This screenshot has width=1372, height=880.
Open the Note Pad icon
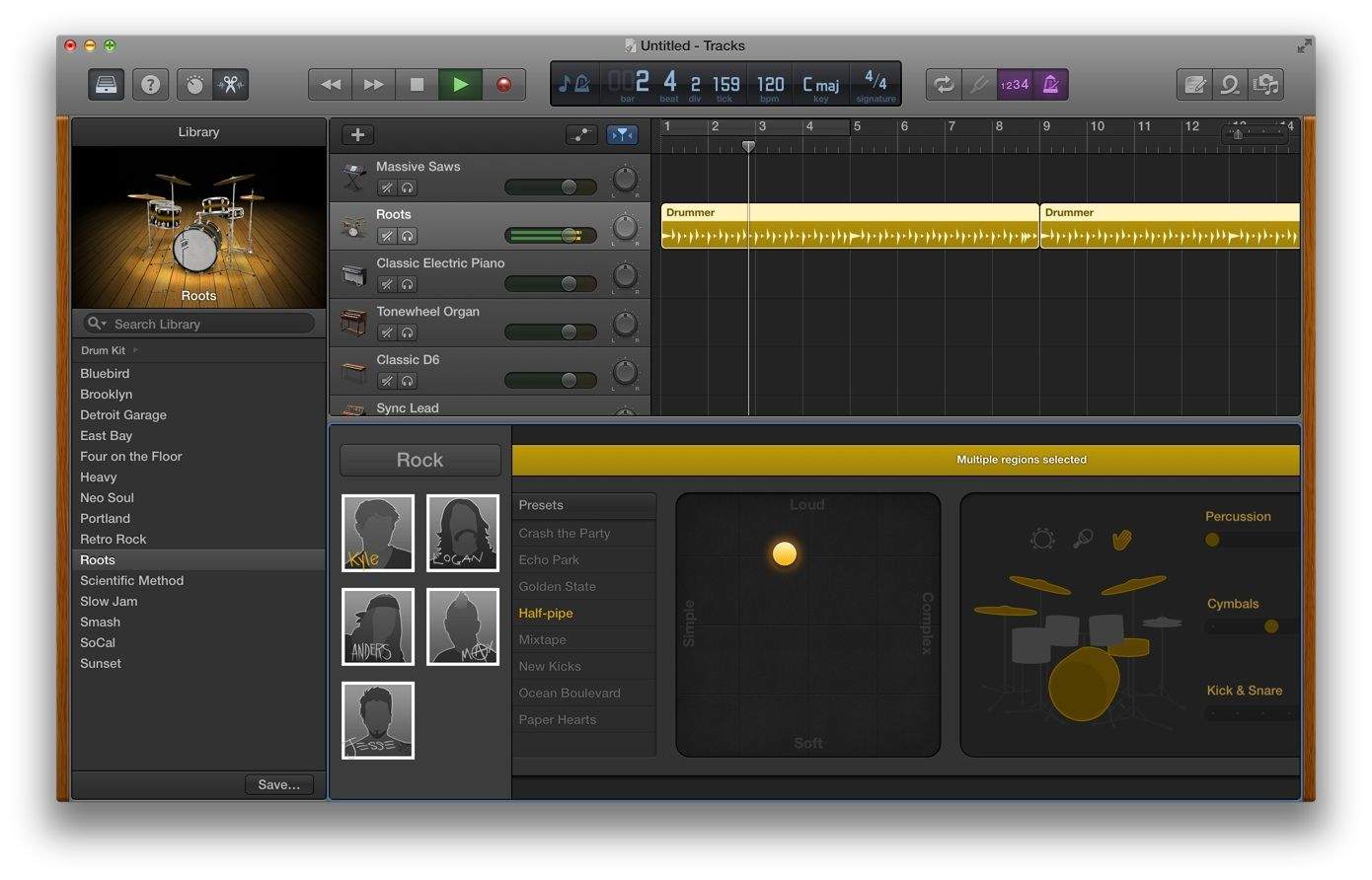(1194, 85)
